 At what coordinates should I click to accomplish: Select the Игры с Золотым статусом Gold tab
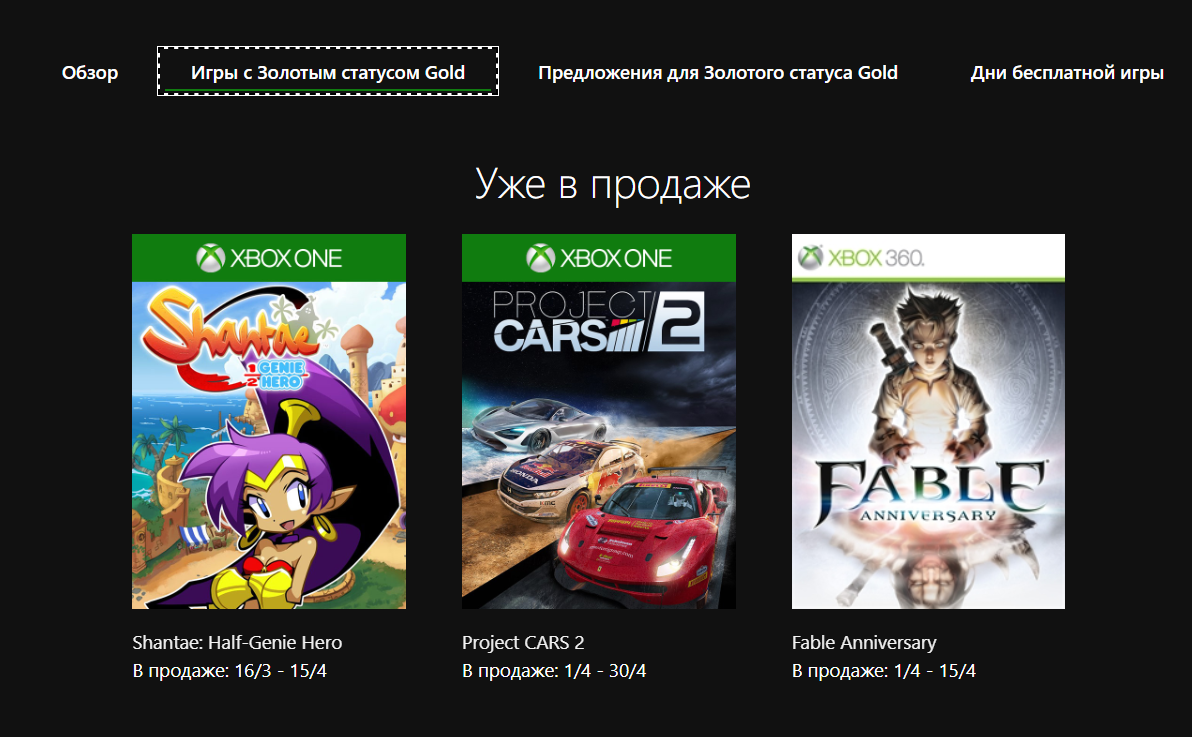(328, 71)
